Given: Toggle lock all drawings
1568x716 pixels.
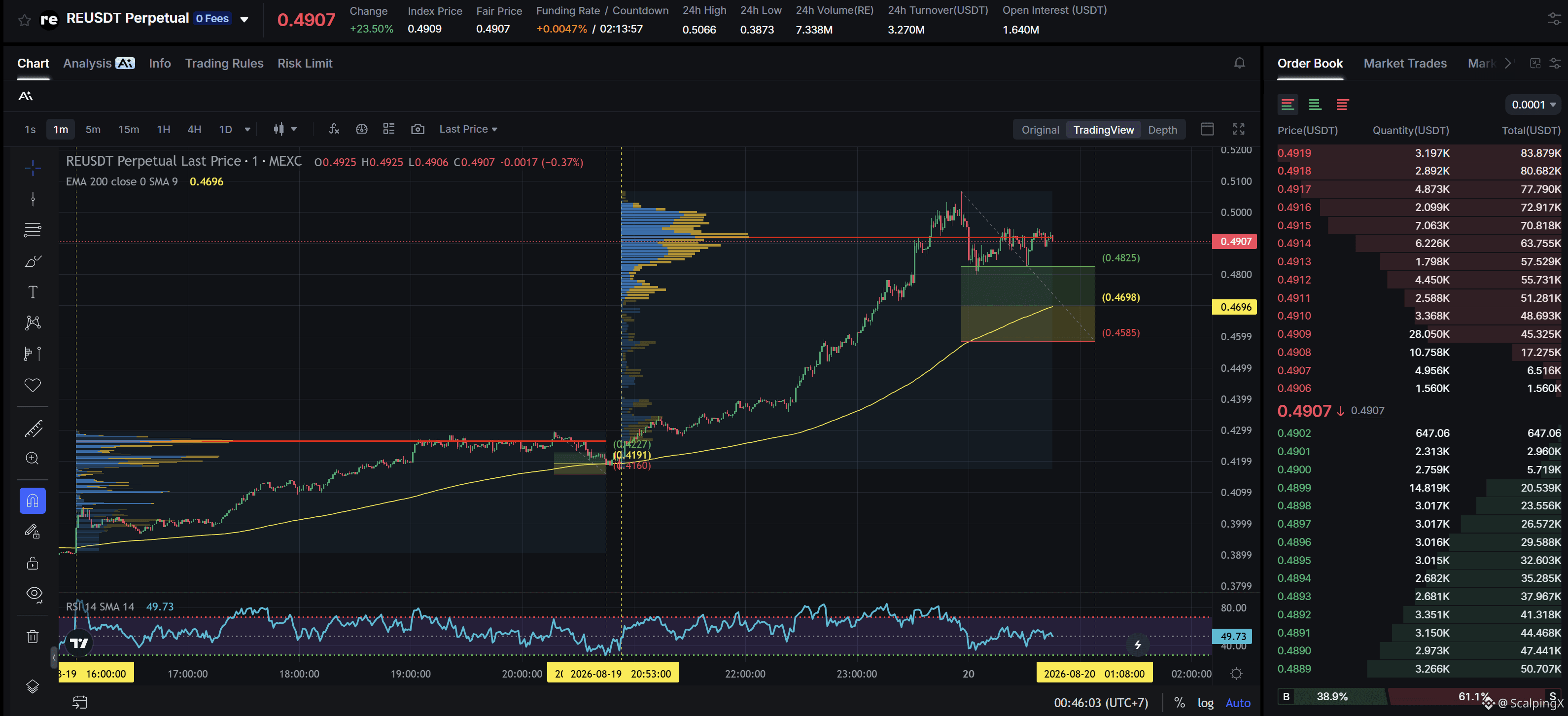Looking at the screenshot, I should [33, 563].
